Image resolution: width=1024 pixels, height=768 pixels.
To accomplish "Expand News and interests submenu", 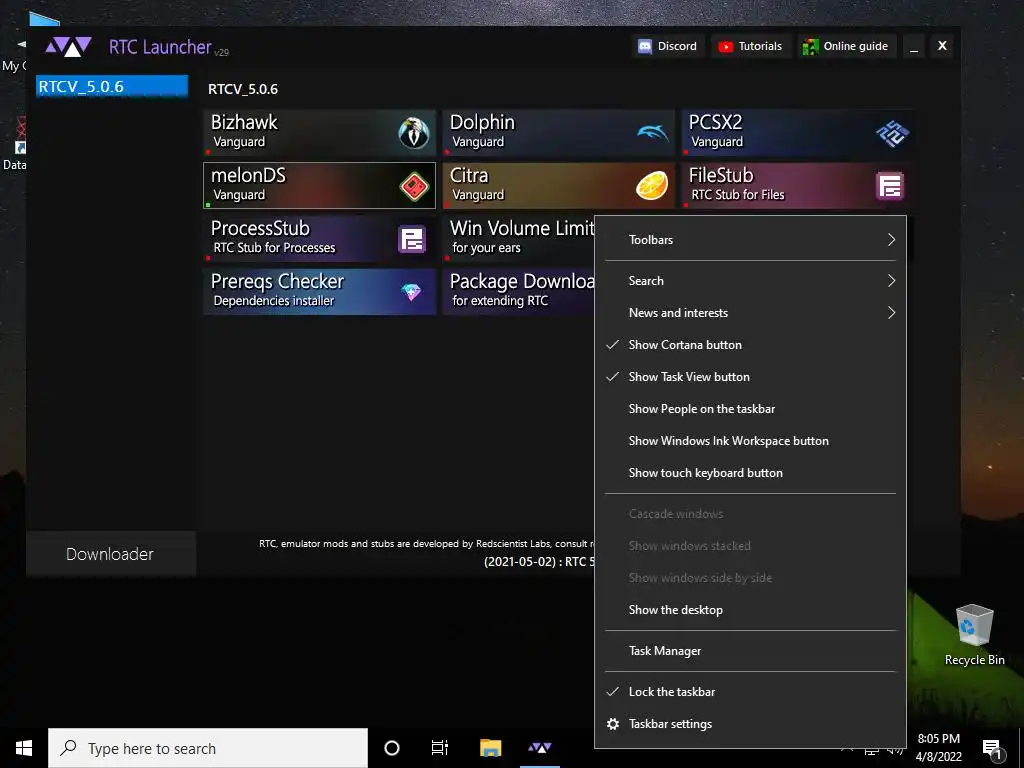I will coord(750,313).
